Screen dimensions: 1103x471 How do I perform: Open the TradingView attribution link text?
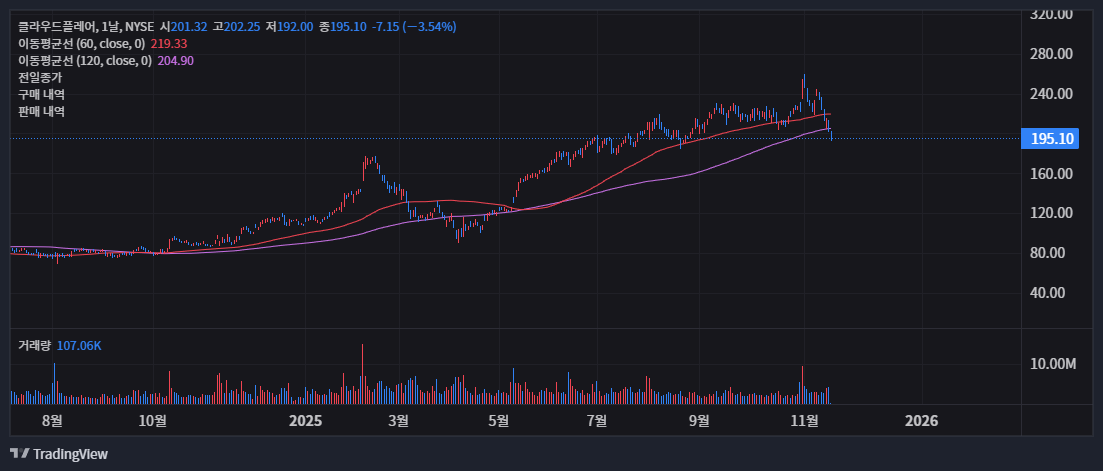pos(70,454)
